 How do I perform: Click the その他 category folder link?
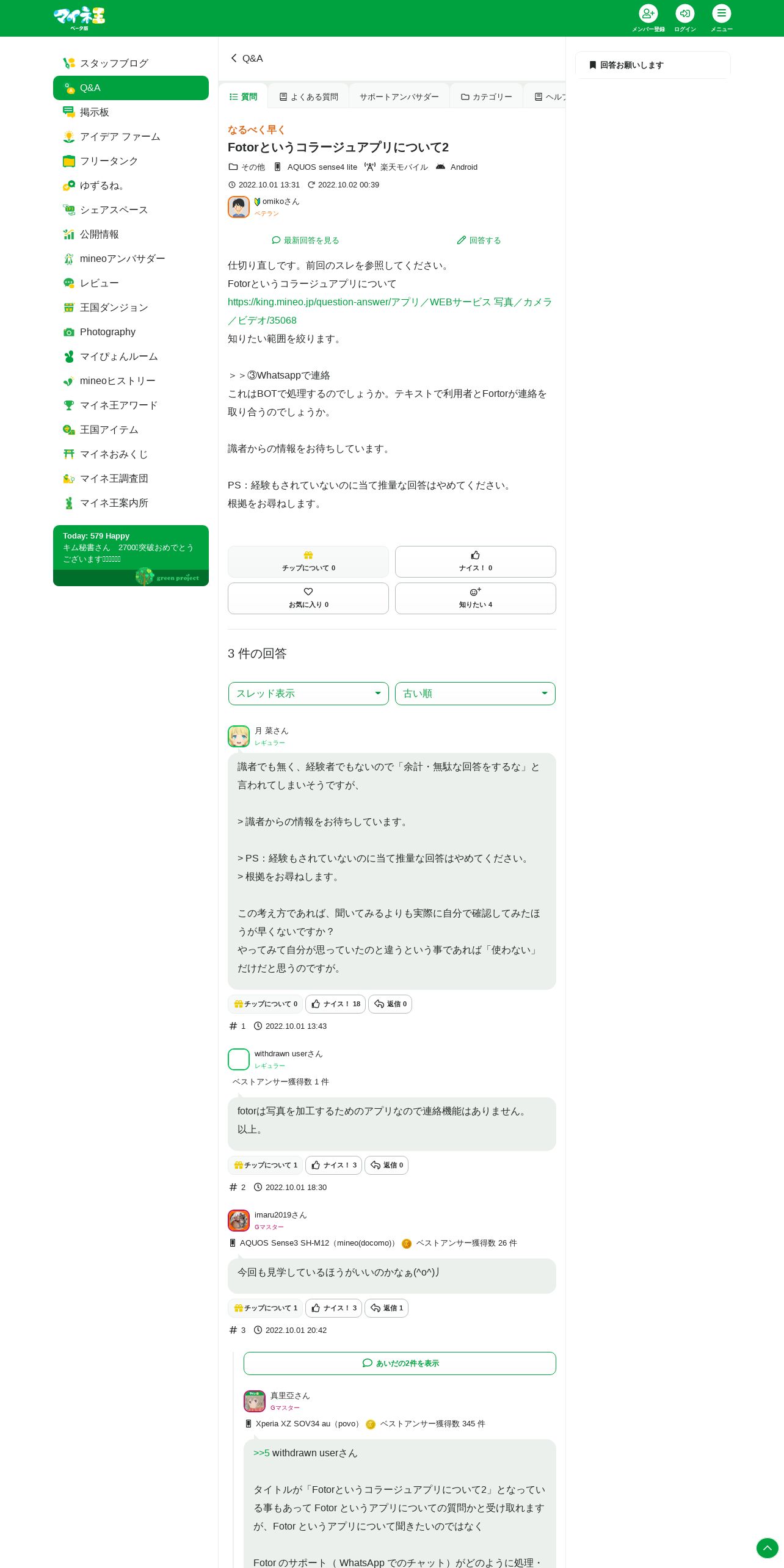click(247, 167)
